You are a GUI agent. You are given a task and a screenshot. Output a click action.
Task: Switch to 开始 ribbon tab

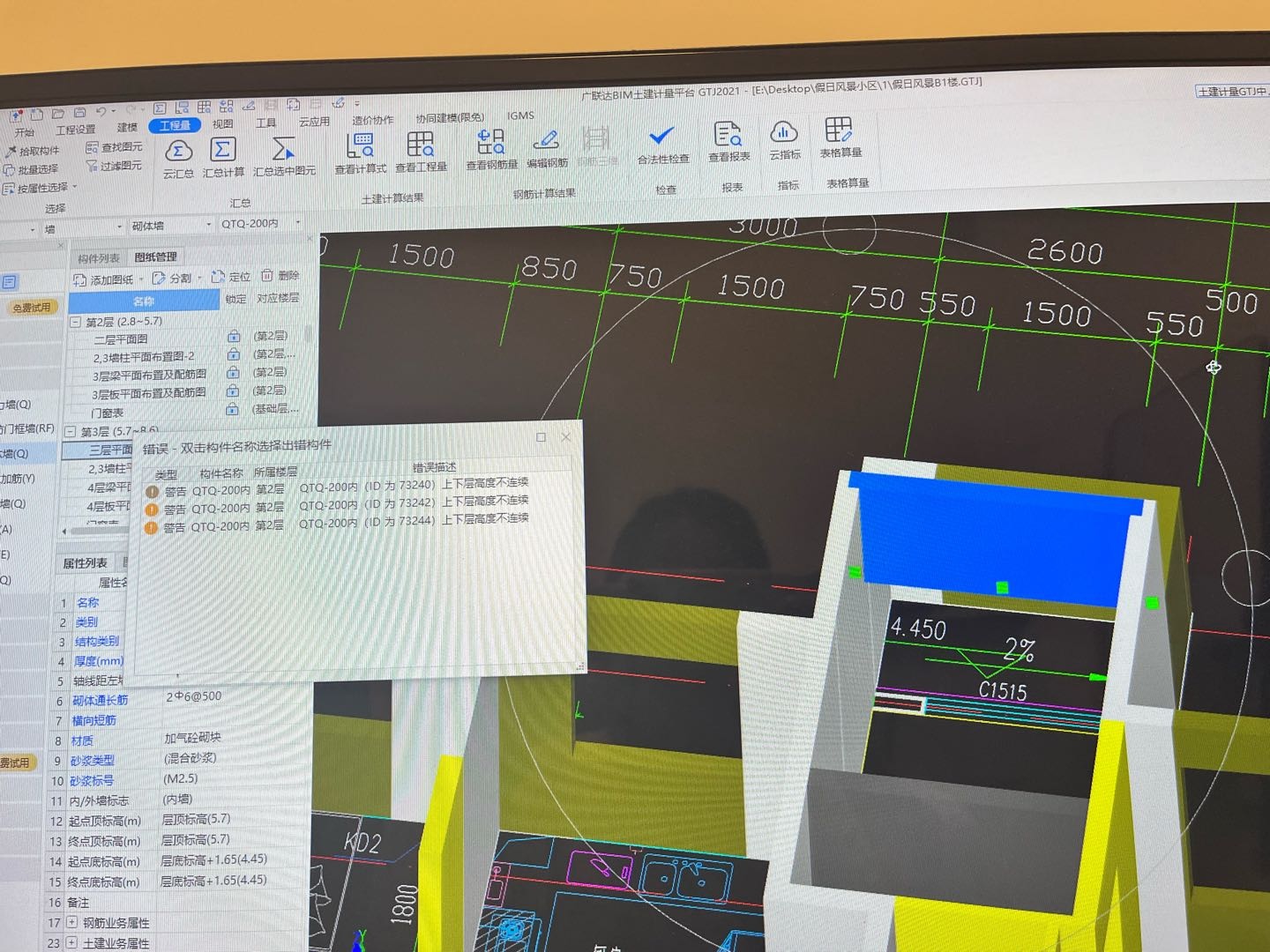[25, 133]
